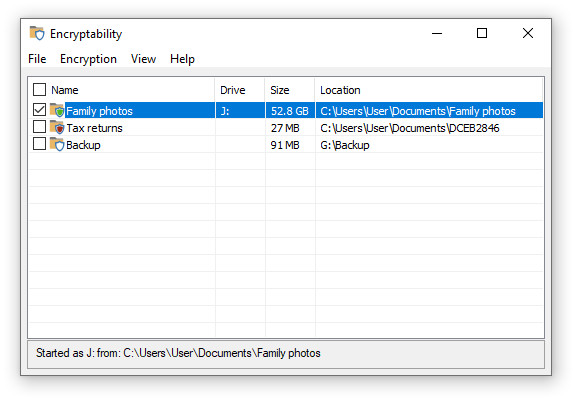
Task: Click the DCEB2846 location path
Action: pyautogui.click(x=410, y=128)
